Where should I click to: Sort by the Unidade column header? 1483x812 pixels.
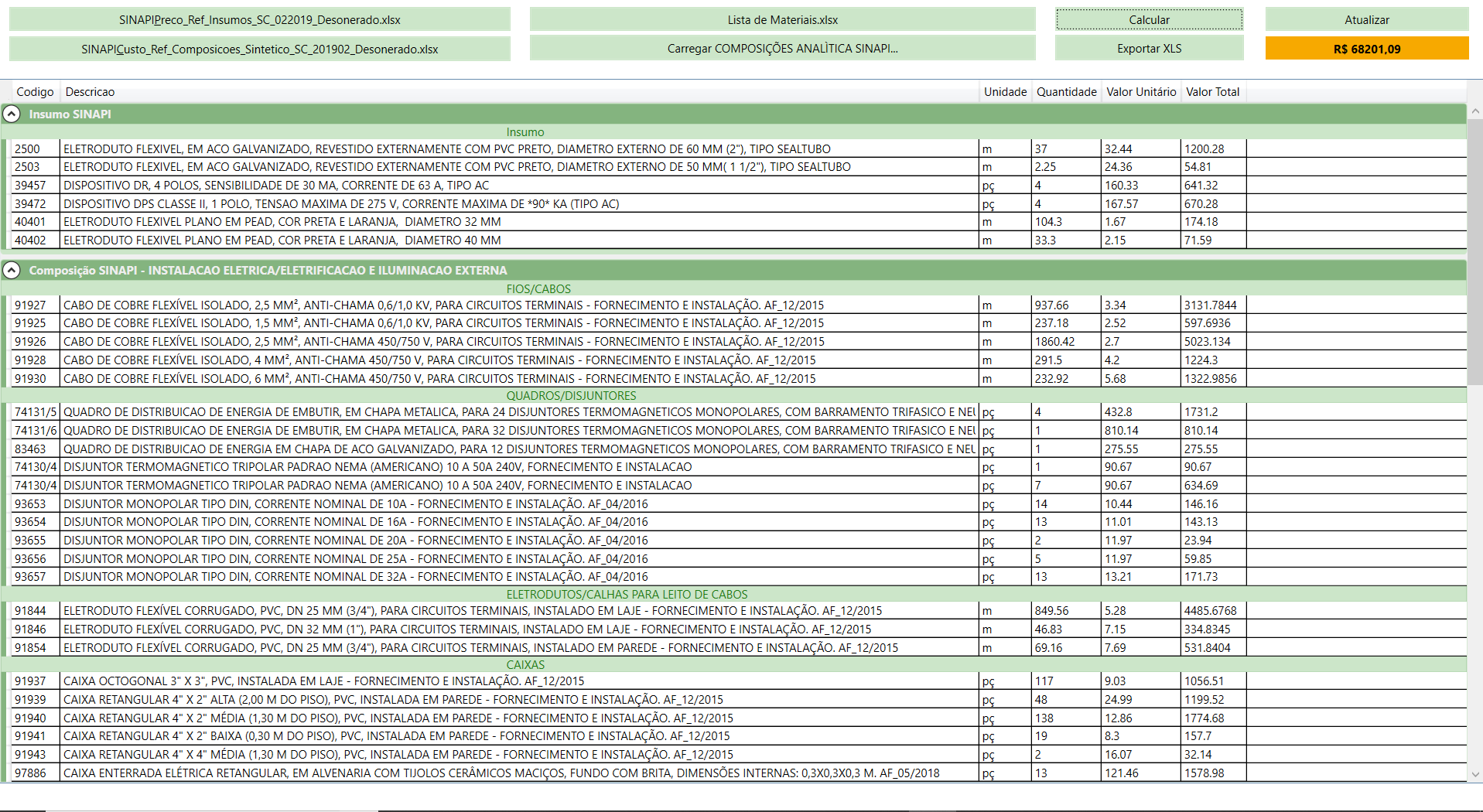(1005, 92)
